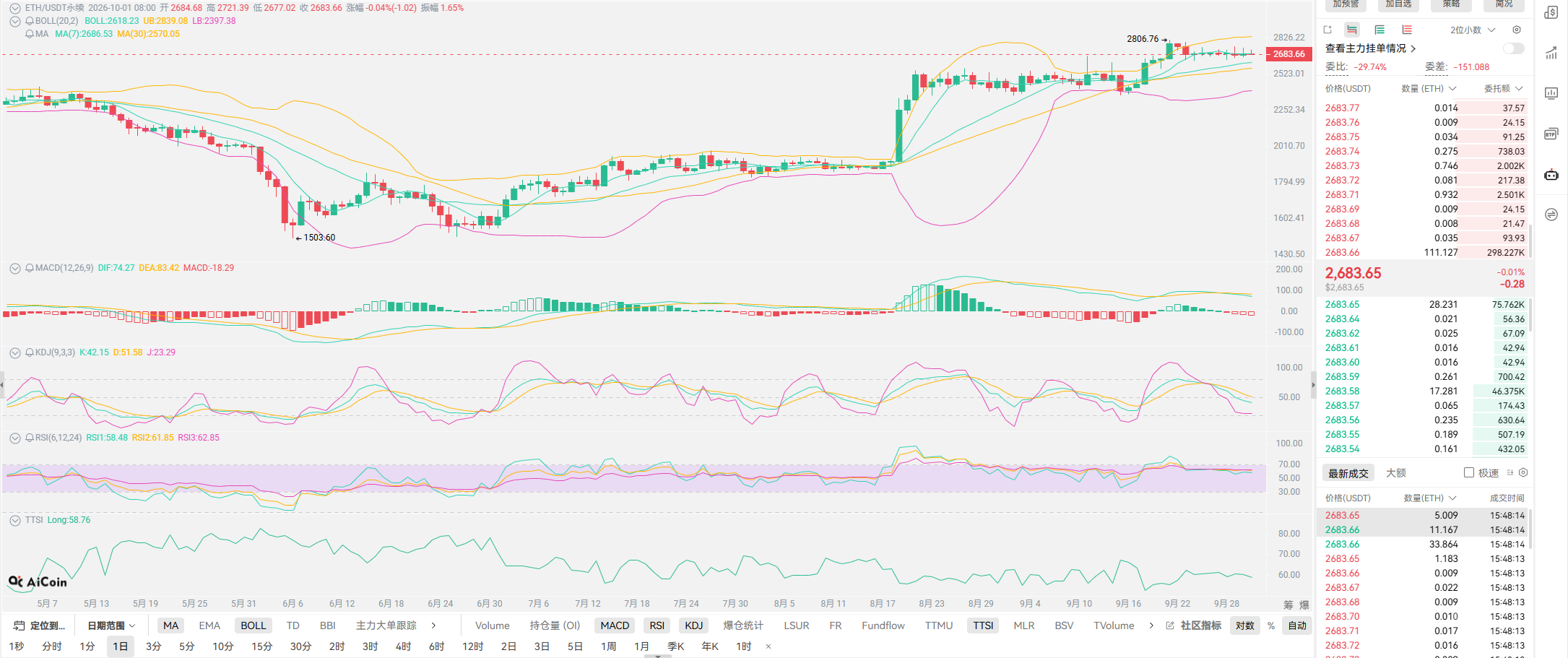Toggle the 自动 auto scale button
The height and width of the screenshot is (658, 1568).
coord(1297,625)
